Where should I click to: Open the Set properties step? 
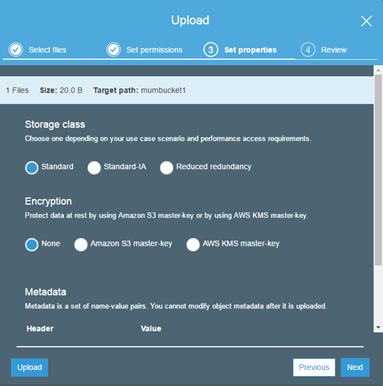(x=250, y=50)
